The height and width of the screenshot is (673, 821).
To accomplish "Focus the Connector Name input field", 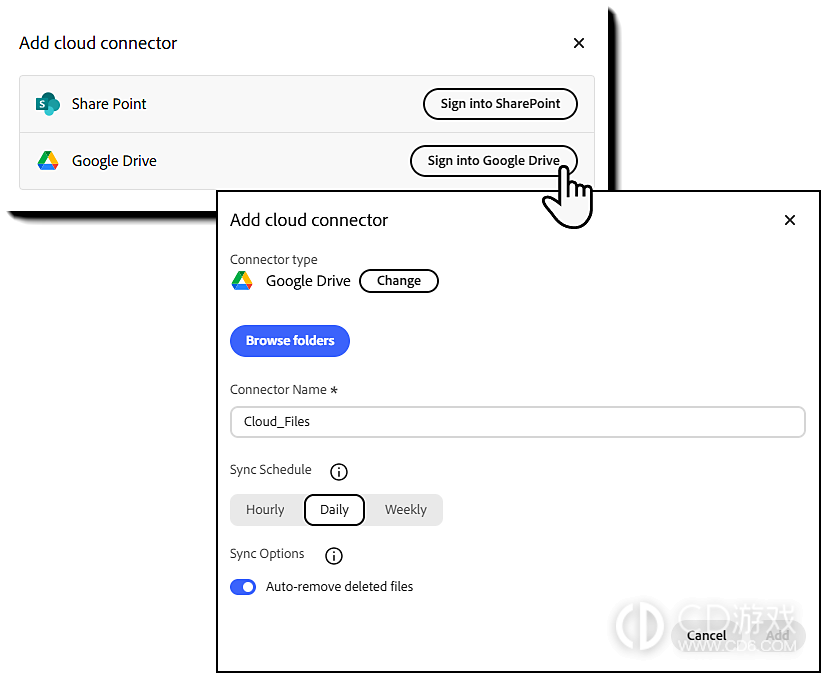I will pos(517,422).
